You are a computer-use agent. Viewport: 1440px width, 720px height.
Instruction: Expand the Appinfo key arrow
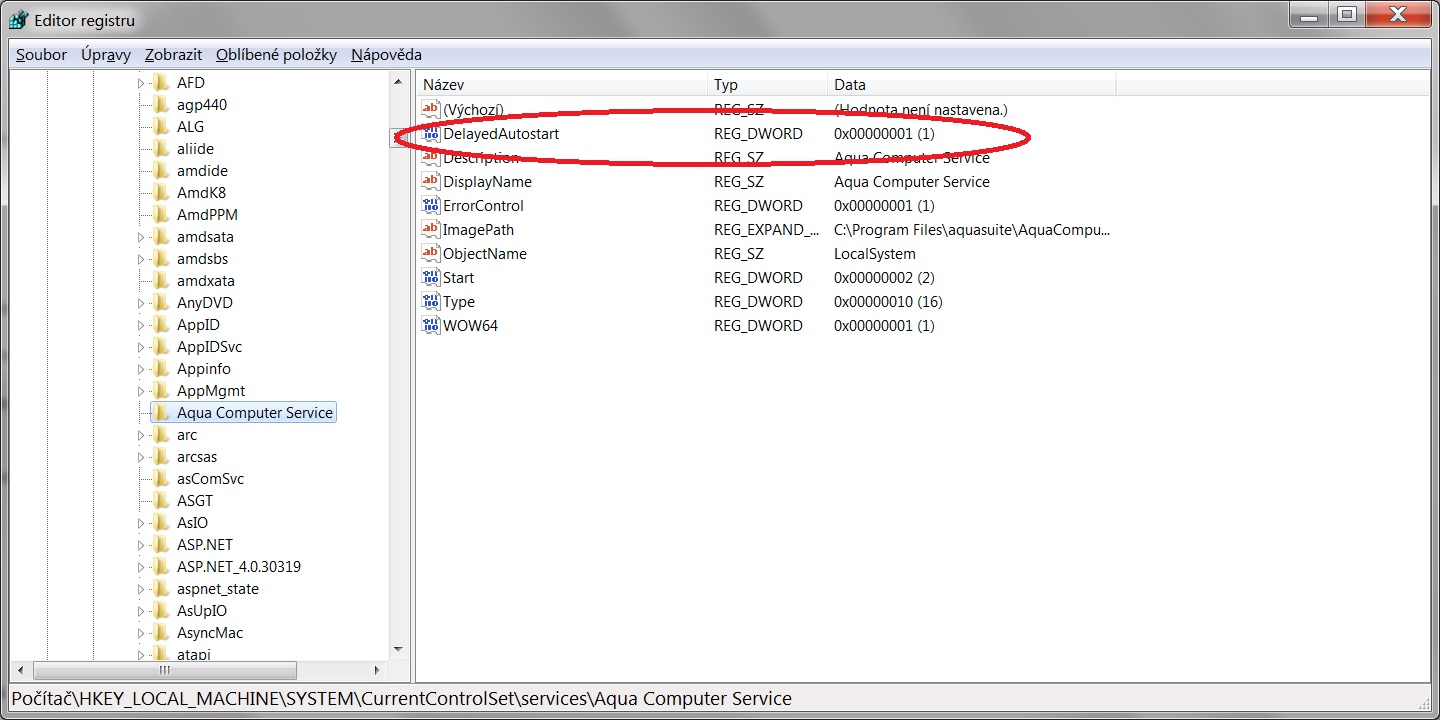tap(141, 369)
